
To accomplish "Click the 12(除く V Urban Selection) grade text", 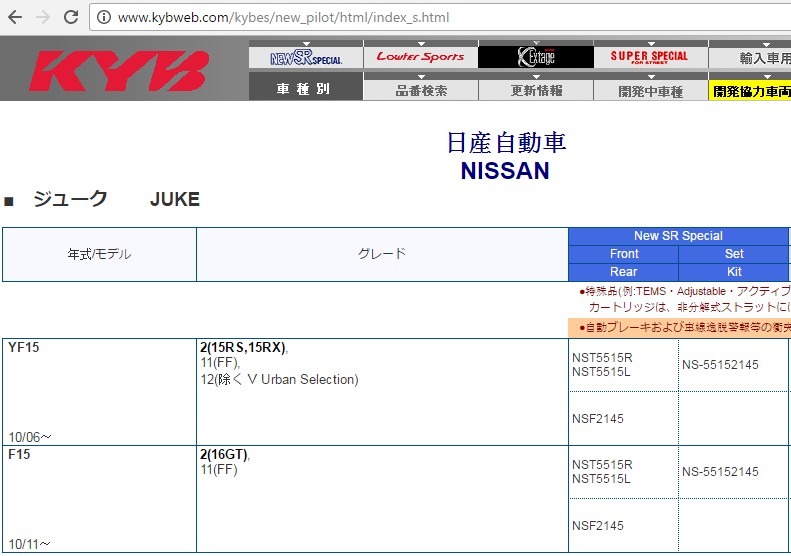I will (x=279, y=379).
